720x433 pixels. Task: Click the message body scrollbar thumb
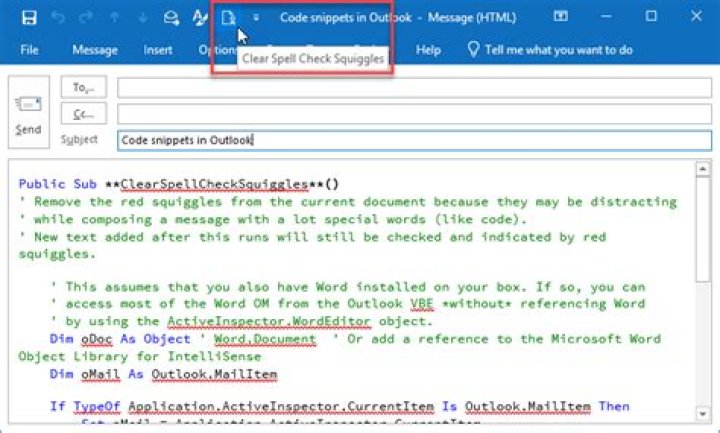tap(703, 229)
